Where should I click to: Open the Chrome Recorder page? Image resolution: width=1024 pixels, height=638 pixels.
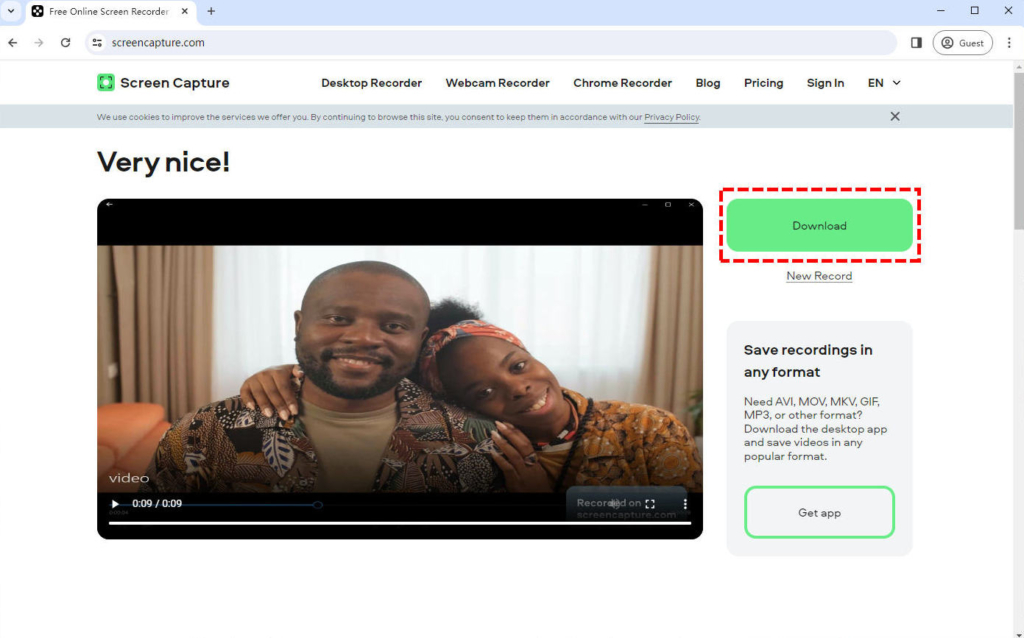(622, 83)
